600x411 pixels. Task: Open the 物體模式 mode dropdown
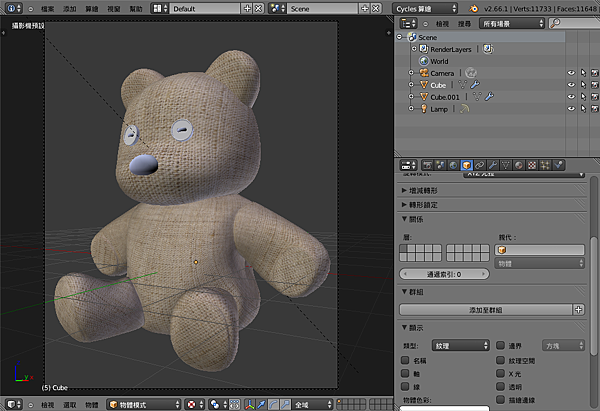tap(140, 404)
